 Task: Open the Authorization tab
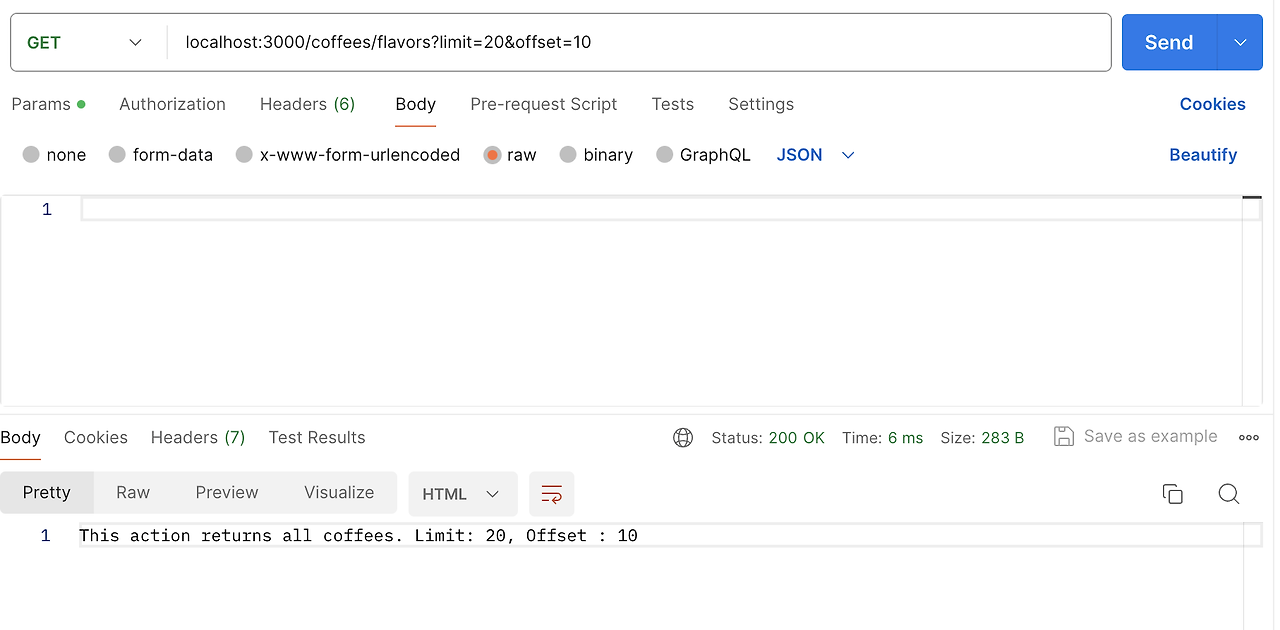(172, 104)
